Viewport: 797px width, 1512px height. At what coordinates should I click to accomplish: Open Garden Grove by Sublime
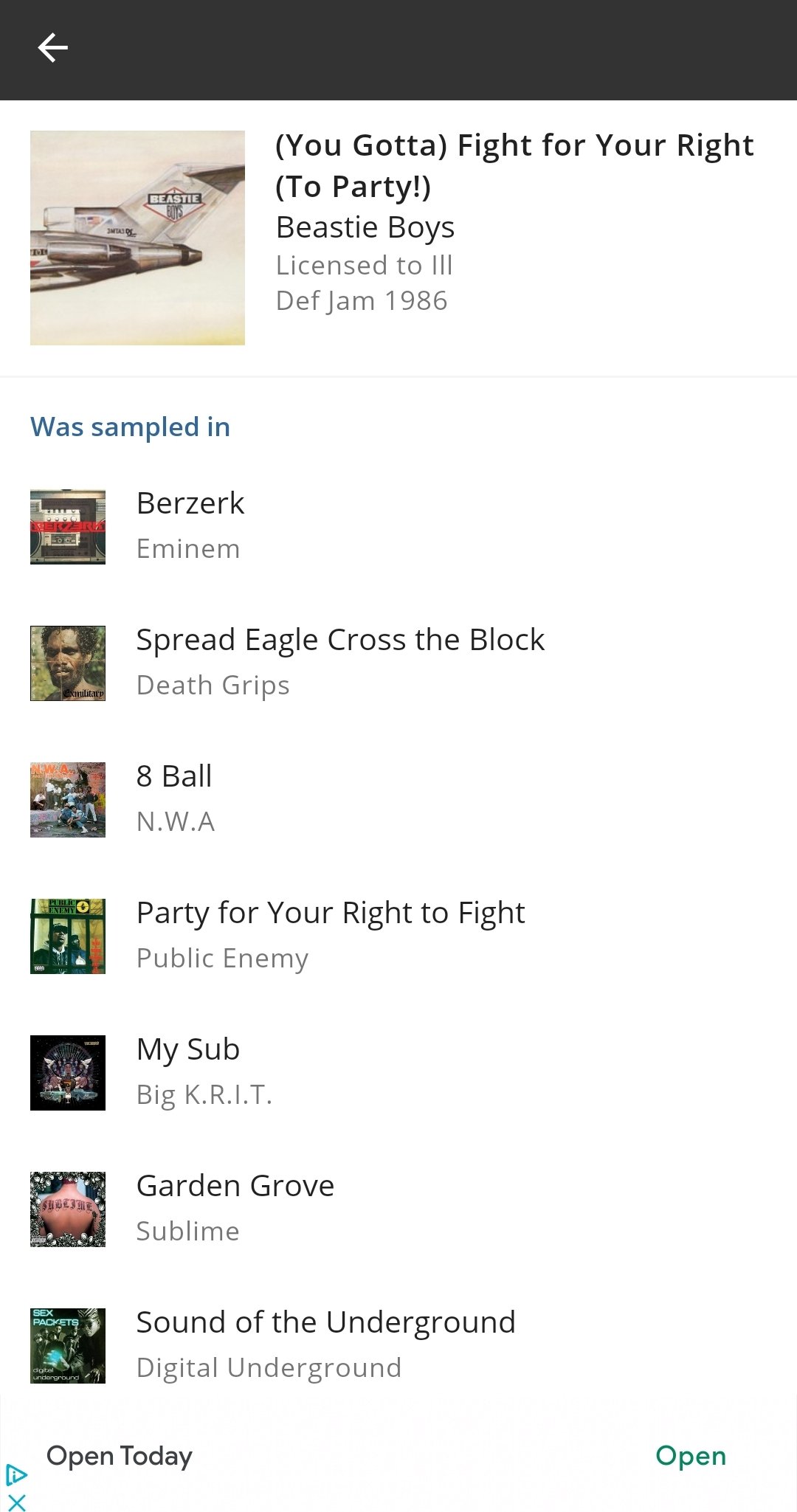[398, 1209]
